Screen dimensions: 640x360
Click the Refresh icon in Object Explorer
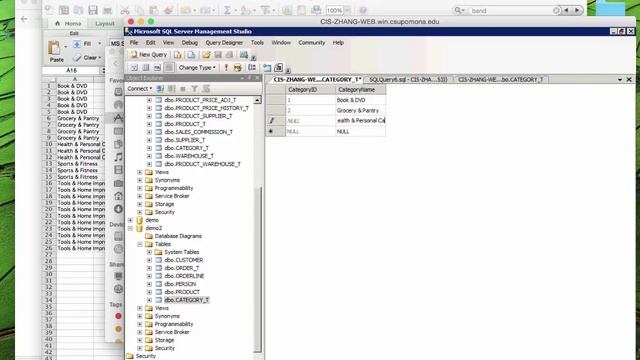pyautogui.click(x=206, y=89)
